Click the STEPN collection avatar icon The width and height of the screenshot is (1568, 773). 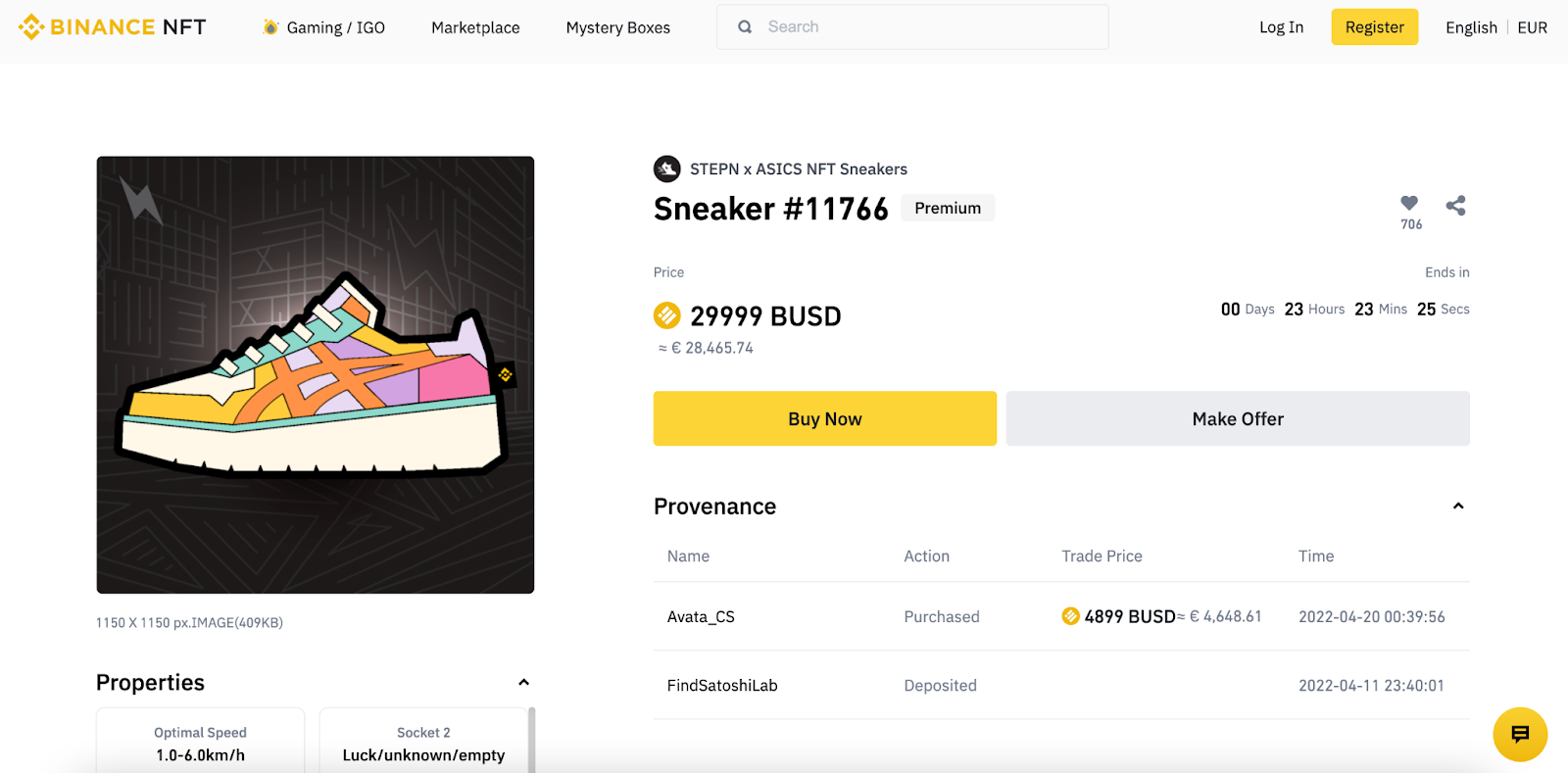(x=666, y=169)
